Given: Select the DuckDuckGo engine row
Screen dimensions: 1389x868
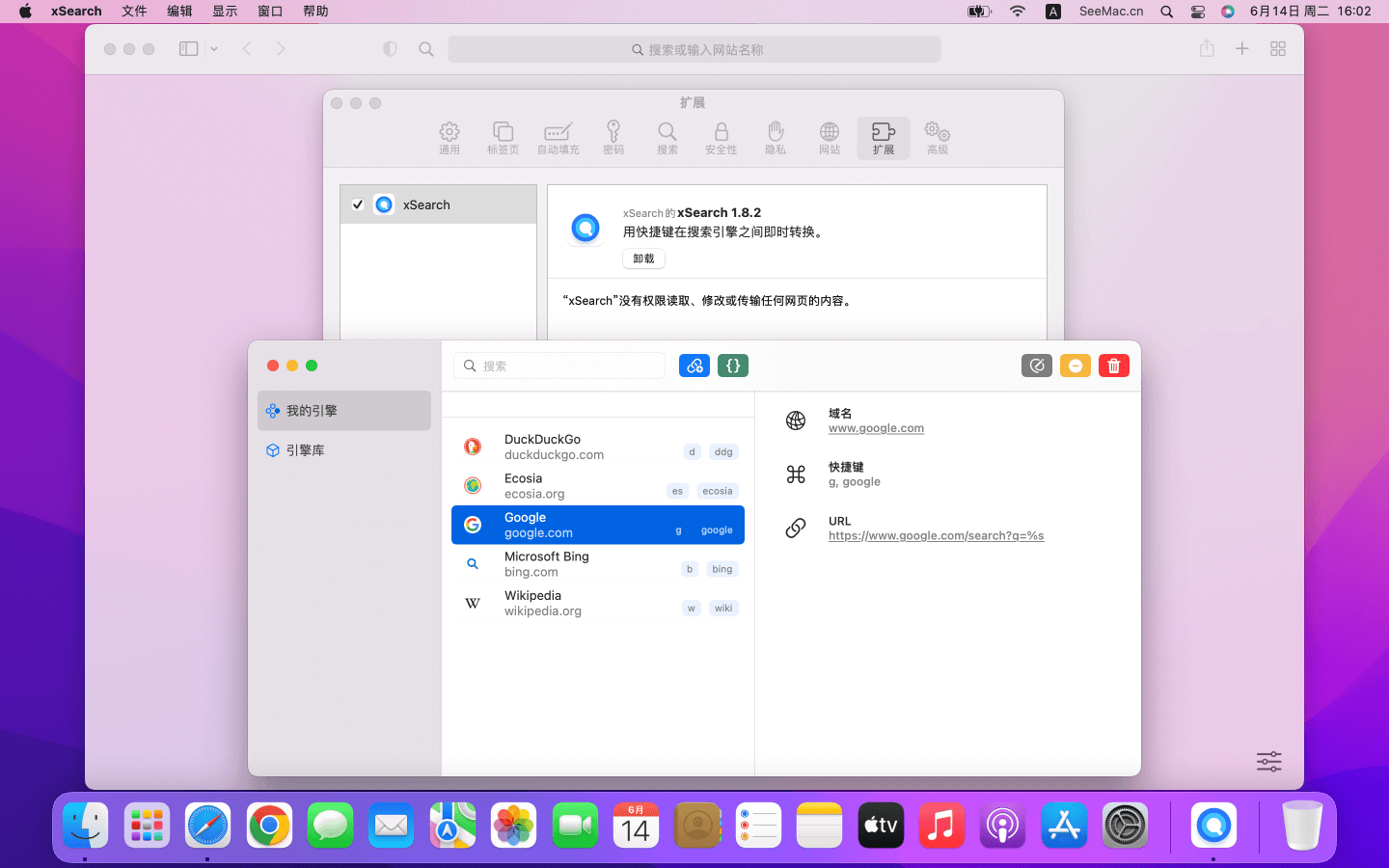Looking at the screenshot, I should 598,447.
